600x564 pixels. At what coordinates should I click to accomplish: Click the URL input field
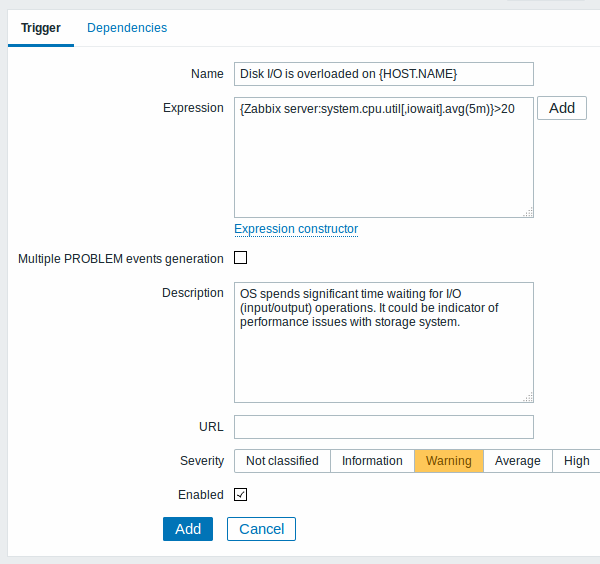point(384,427)
